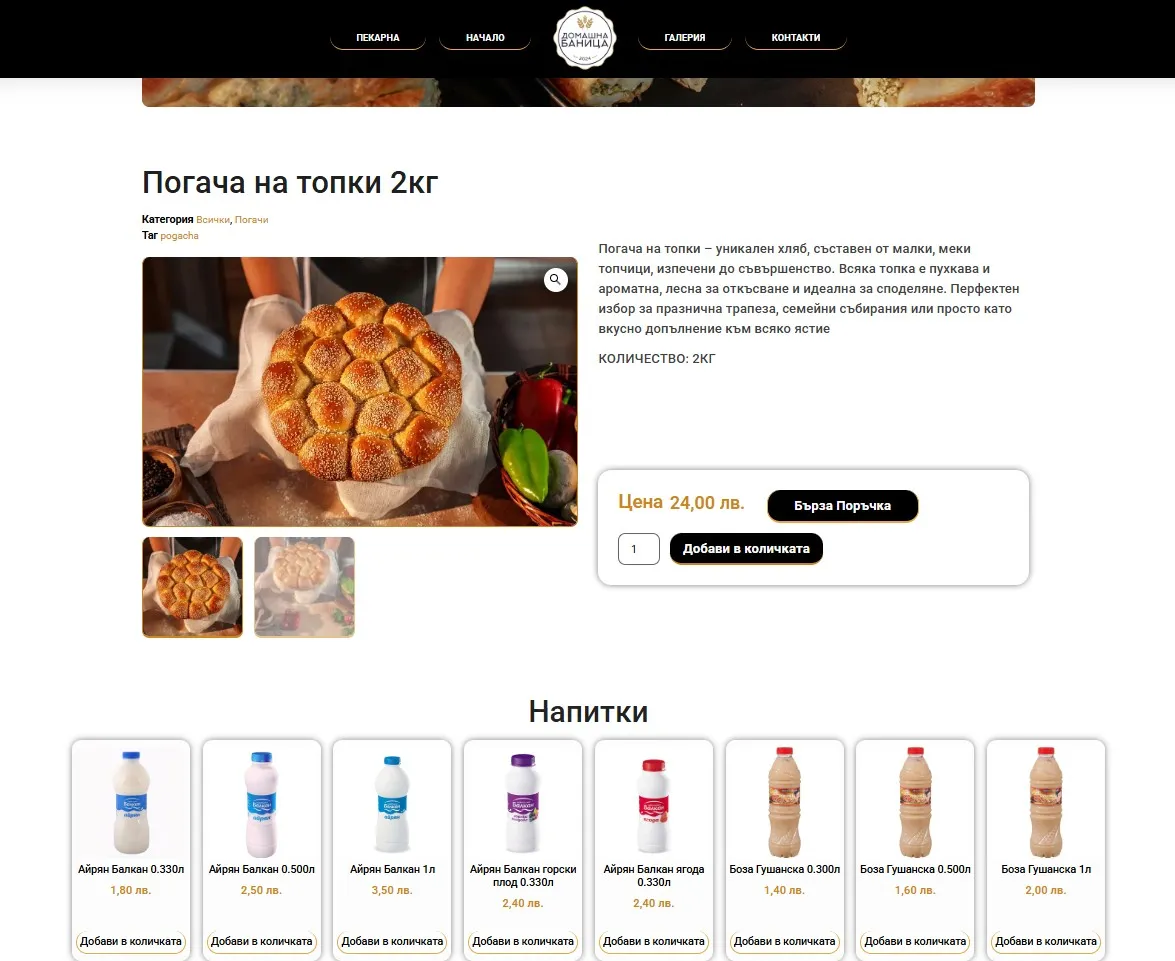Click the Боза Гушанска 0.300л bottle image
Screen dimensions: 1175x961
(x=785, y=802)
